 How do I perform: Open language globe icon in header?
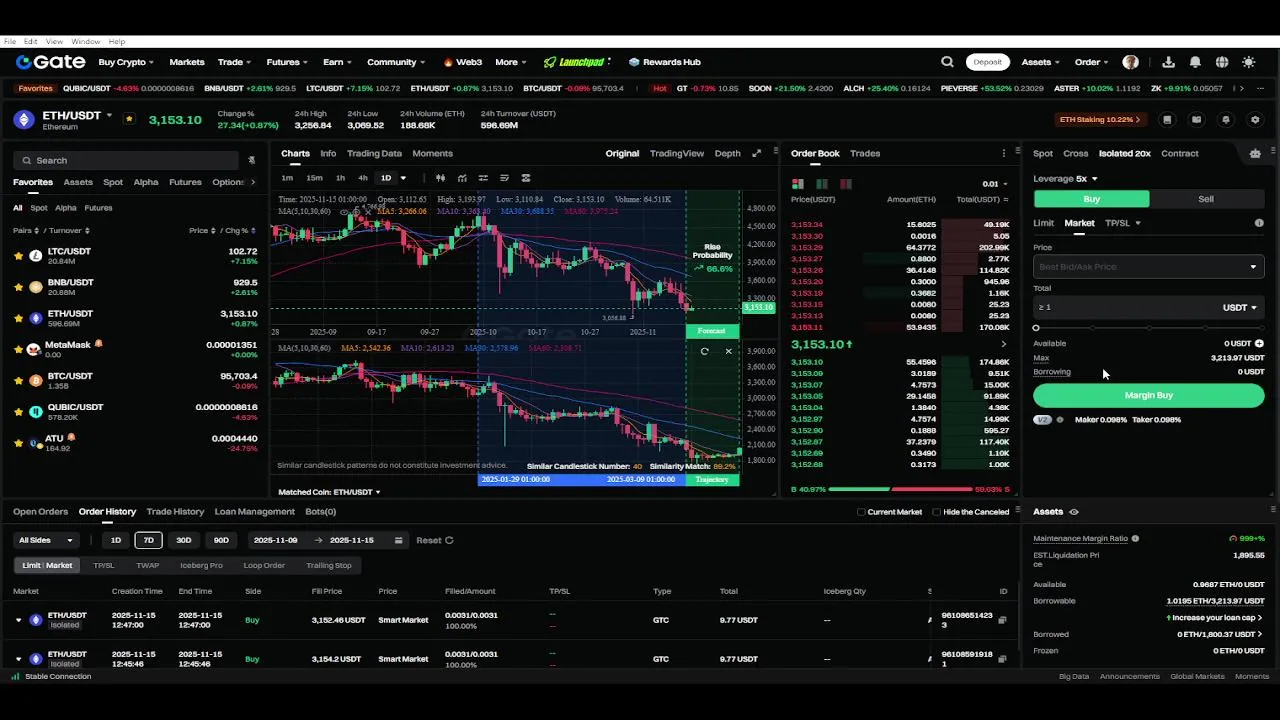point(1222,62)
